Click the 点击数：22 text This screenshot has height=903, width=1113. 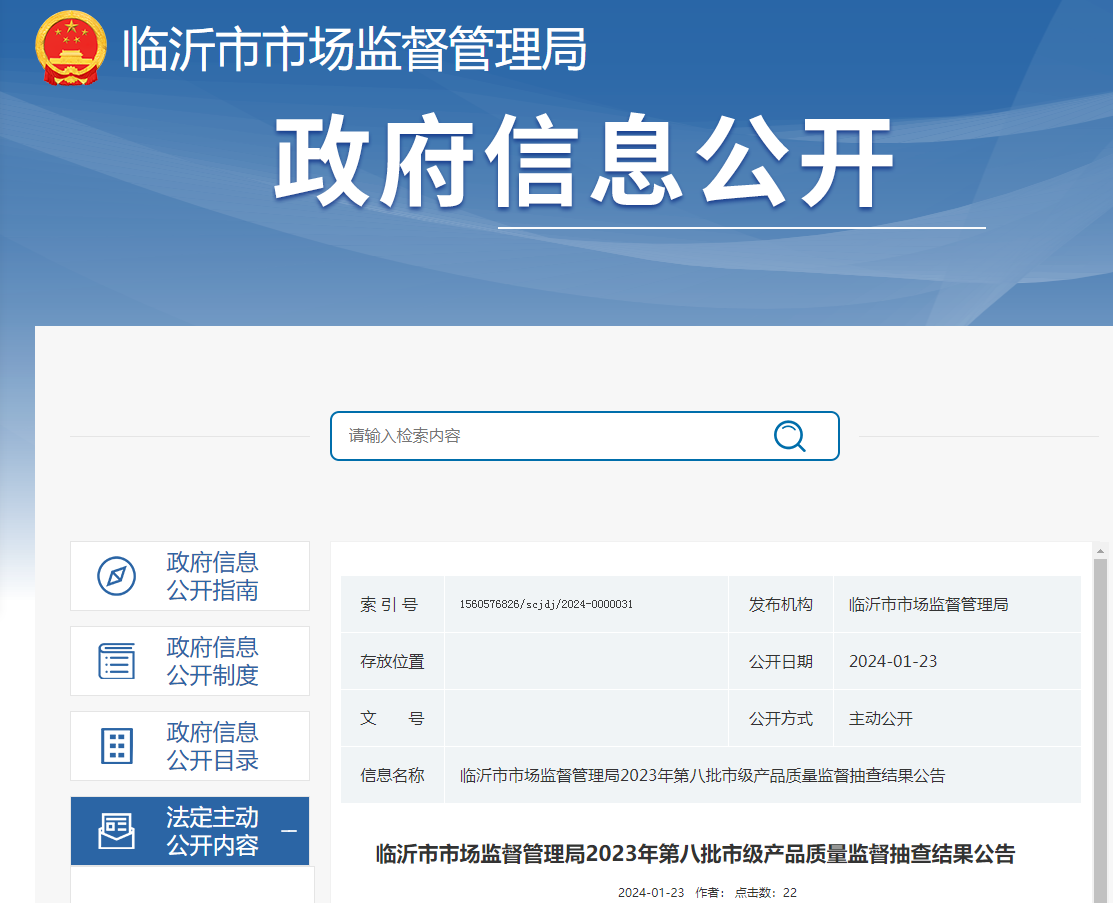coord(765,892)
